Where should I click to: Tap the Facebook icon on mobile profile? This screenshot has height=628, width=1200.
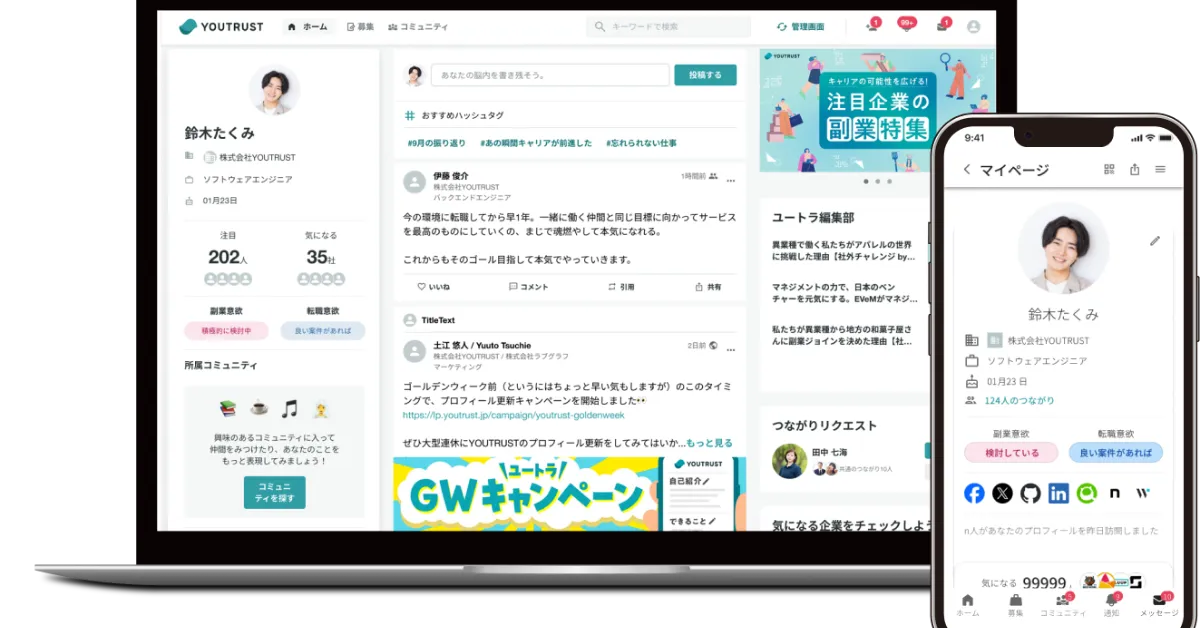pos(974,493)
